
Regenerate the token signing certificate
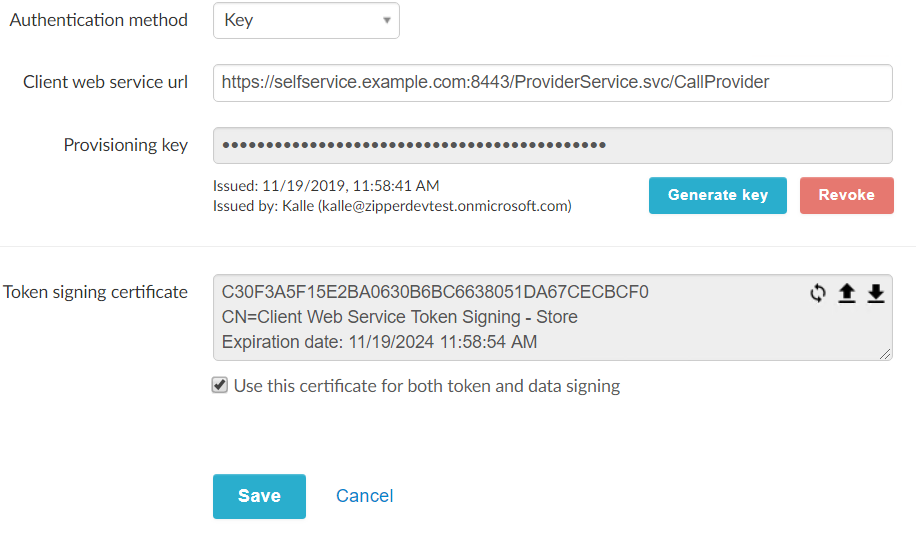point(818,293)
